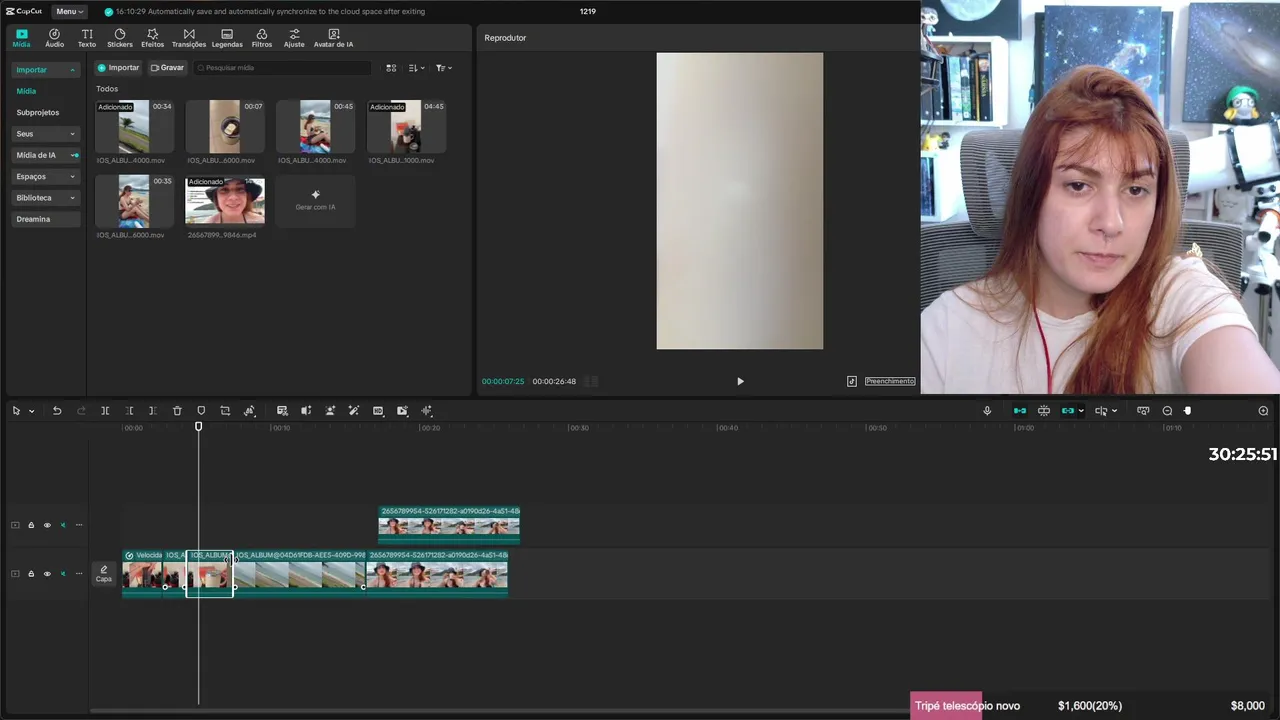Toggle auto snapping
The width and height of the screenshot is (1280, 720).
pyautogui.click(x=1044, y=411)
